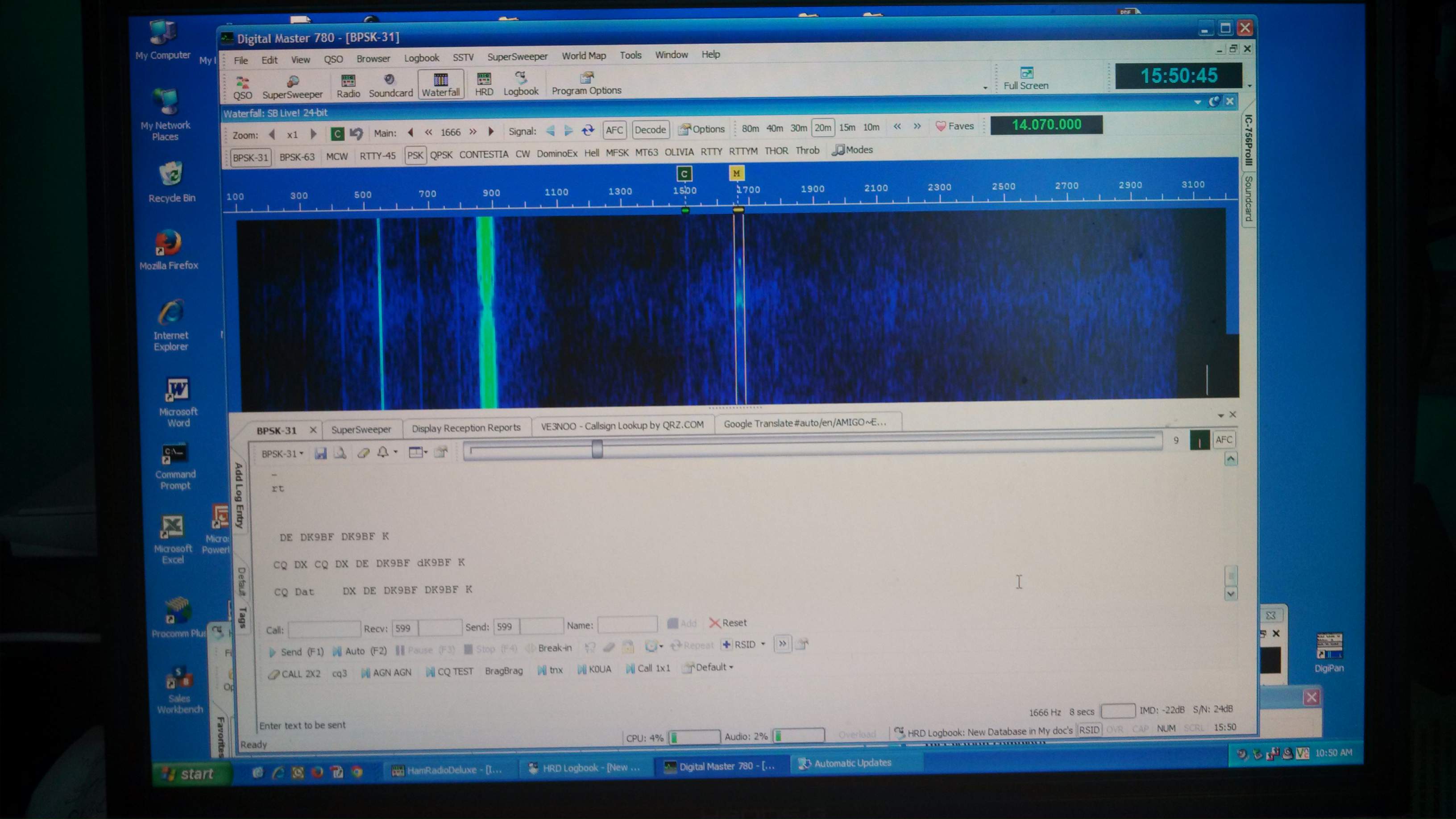1456x819 pixels.
Task: Open the SSTV menu
Action: [x=463, y=58]
